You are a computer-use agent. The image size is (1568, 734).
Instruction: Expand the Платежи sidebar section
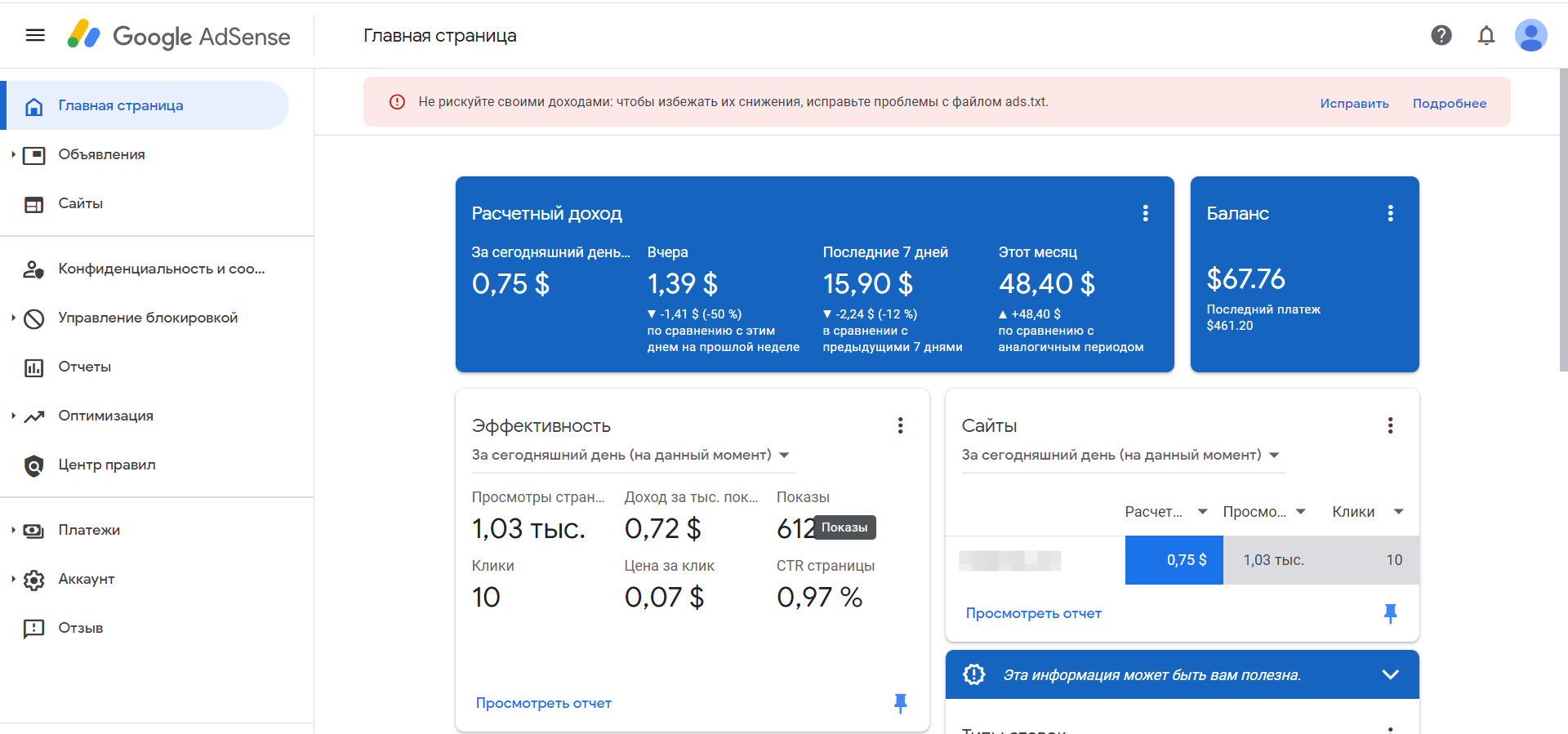[x=88, y=530]
